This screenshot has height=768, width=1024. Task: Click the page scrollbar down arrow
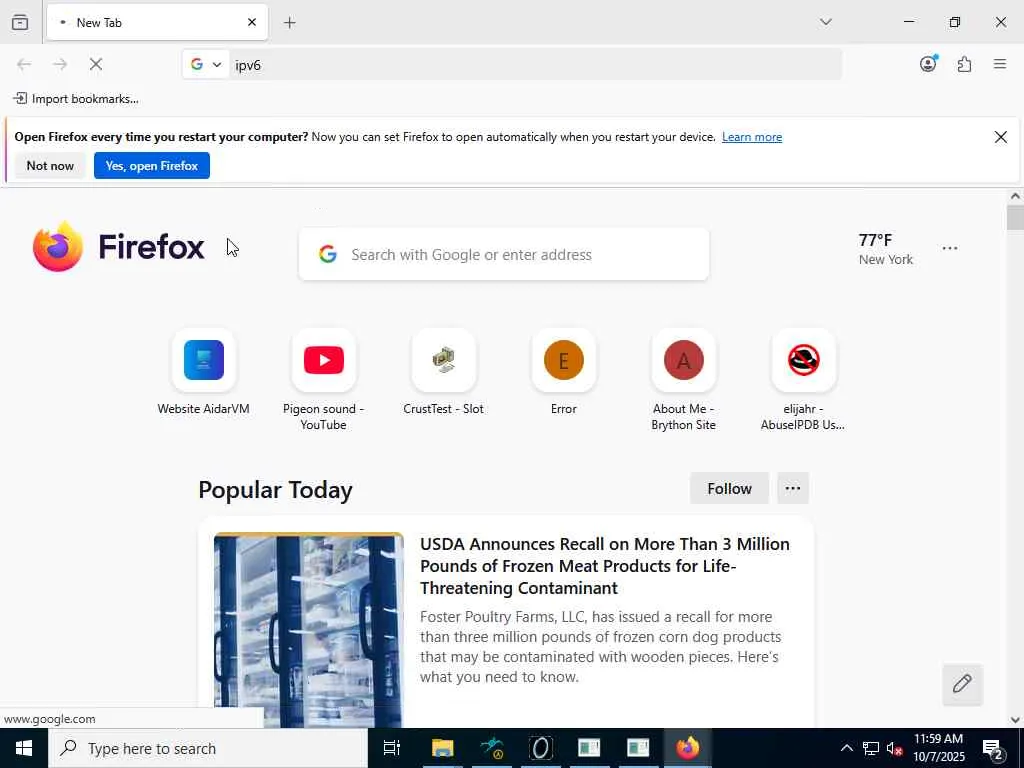point(1015,720)
